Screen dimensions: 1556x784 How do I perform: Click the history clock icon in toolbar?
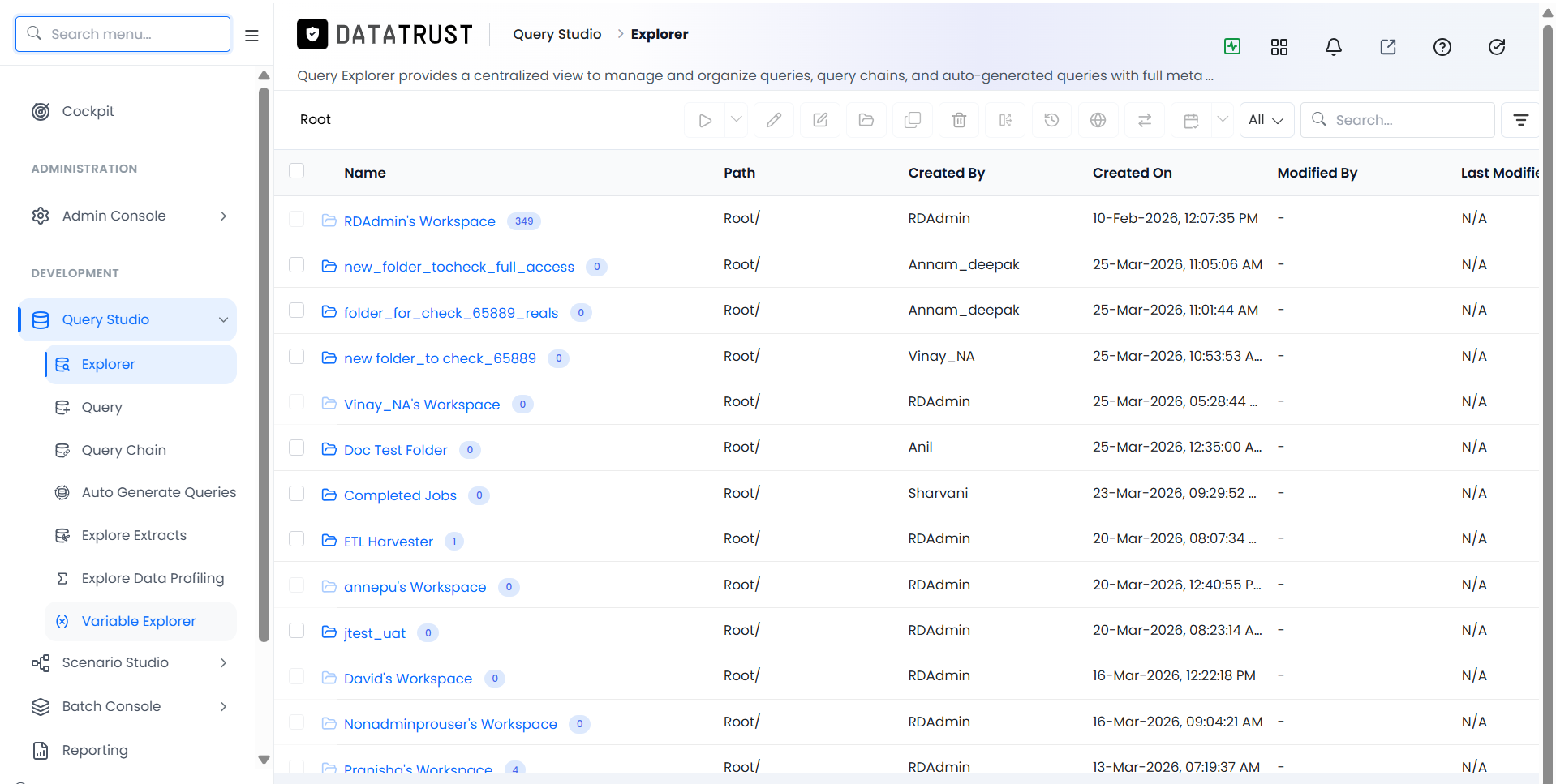pos(1051,120)
